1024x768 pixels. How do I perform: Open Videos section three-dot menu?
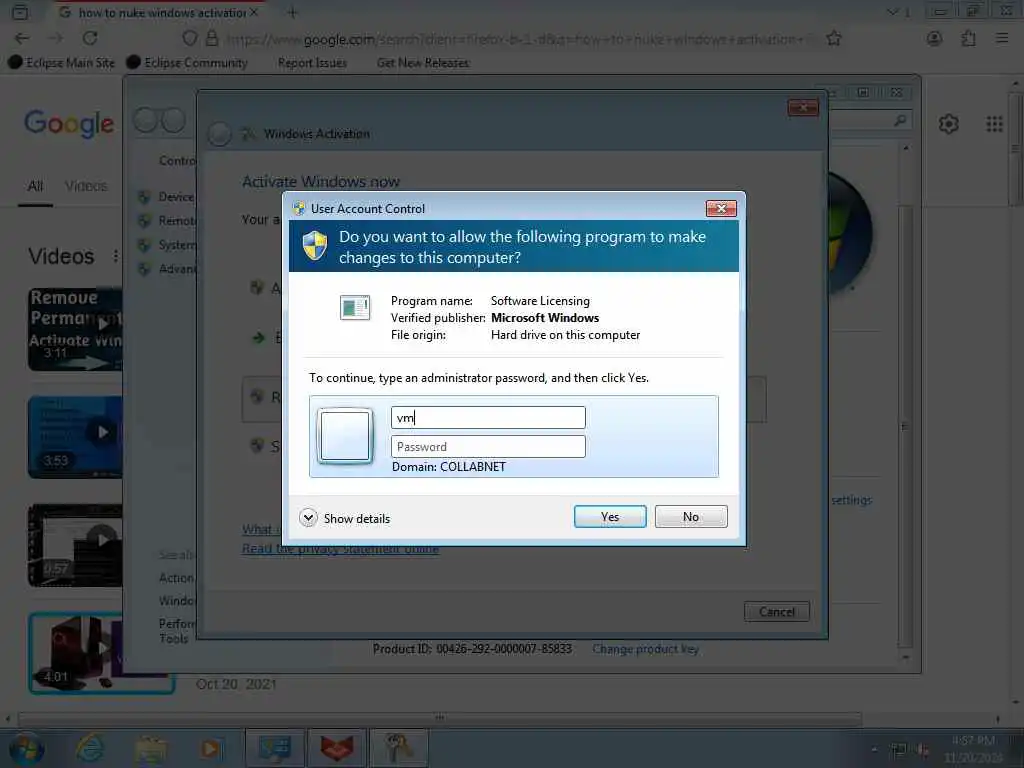pyautogui.click(x=116, y=256)
